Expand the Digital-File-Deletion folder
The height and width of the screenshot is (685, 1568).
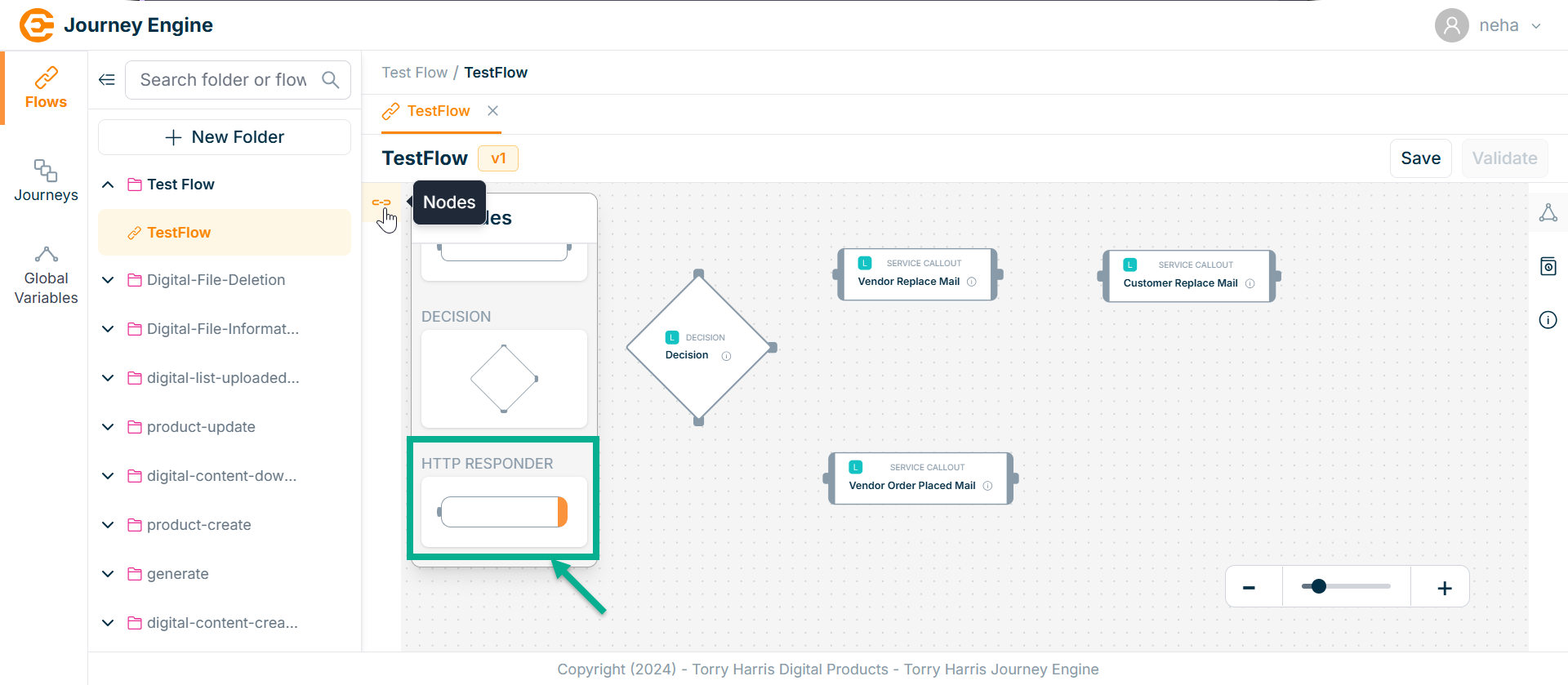click(x=108, y=280)
